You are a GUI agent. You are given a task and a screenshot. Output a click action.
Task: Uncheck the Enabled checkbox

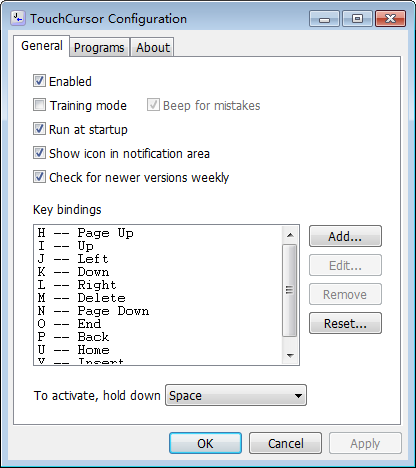(39, 81)
